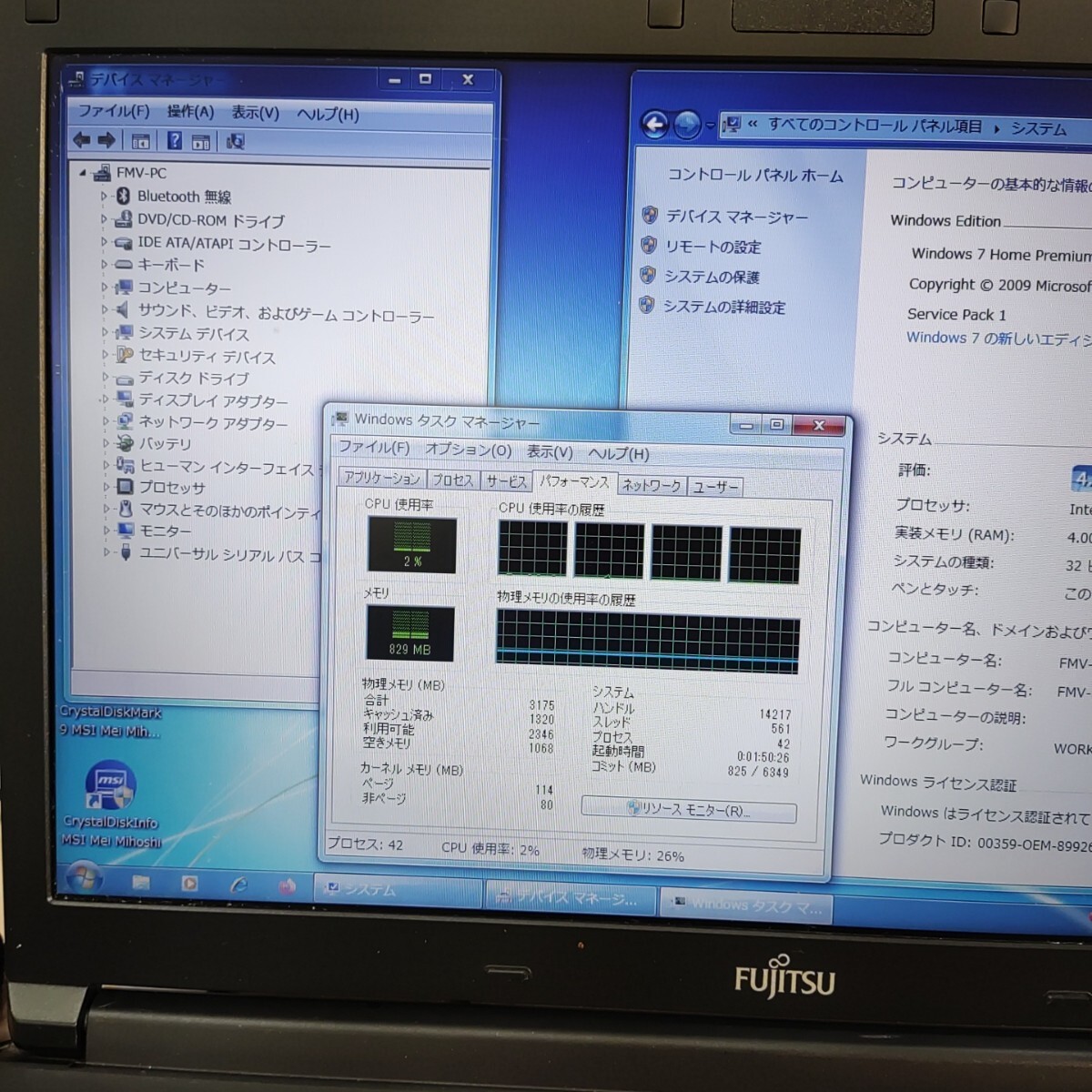The image size is (1092, 1092).
Task: Select the DVD/CD-ROM ドライブ icon
Action: coord(124,219)
